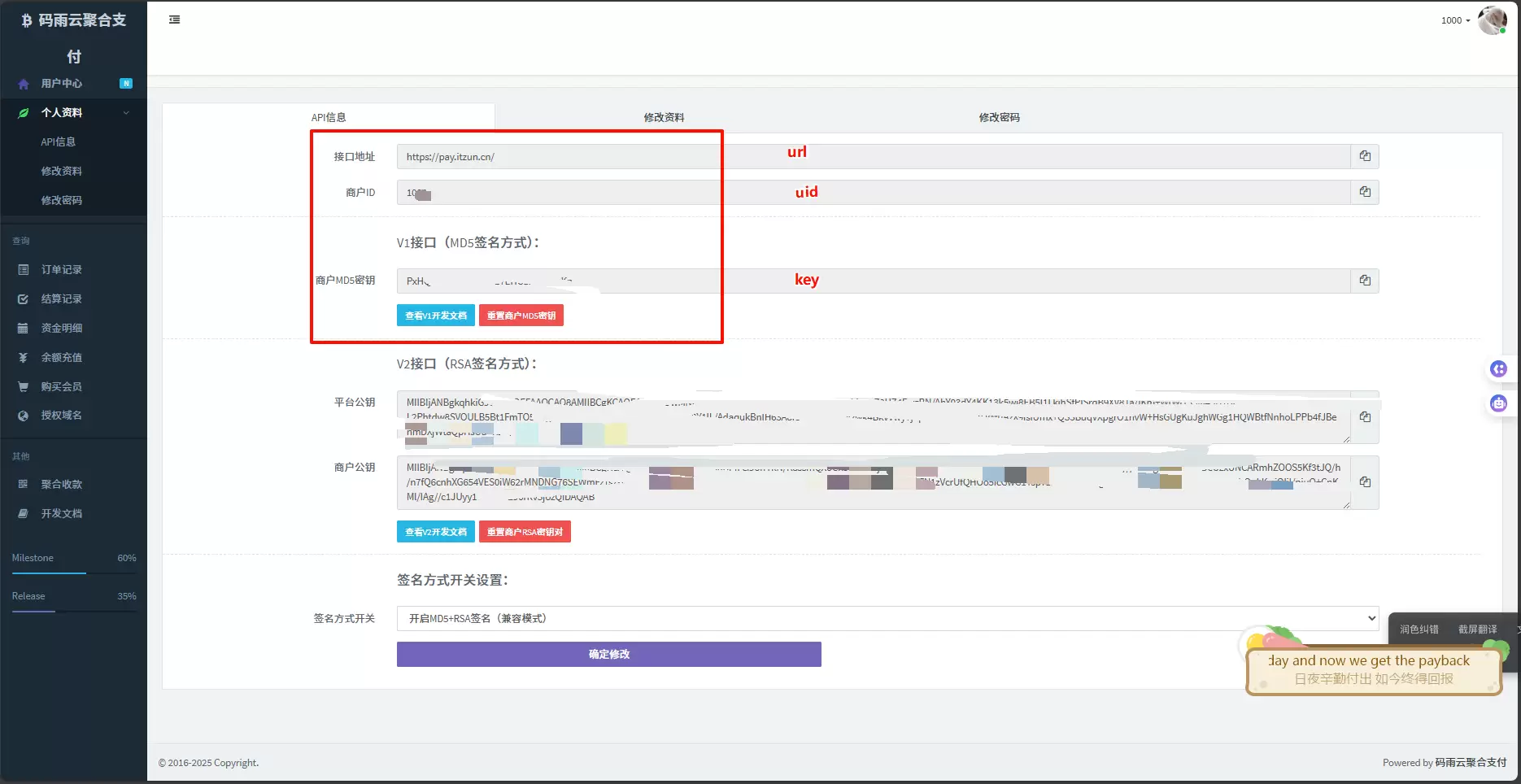The image size is (1521, 784).
Task: Click the user avatar in the top right
Action: (x=1492, y=20)
